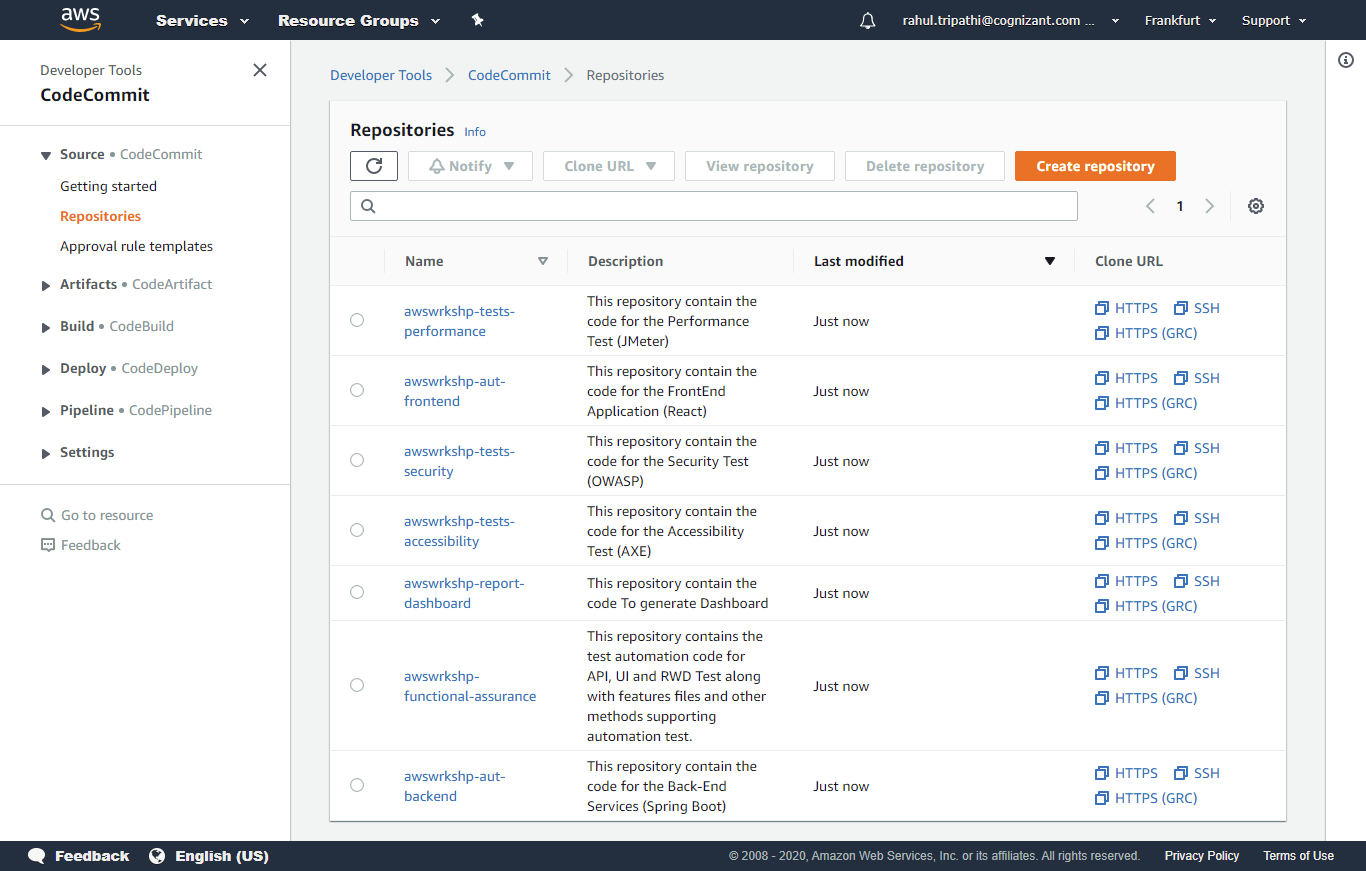This screenshot has width=1366, height=871.
Task: Copy SSH clone URL for awswrkshp-aut-backend
Action: (1197, 773)
